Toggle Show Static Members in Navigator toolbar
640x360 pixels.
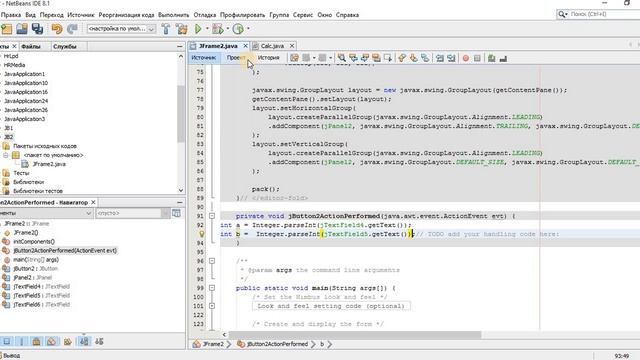pos(36,342)
